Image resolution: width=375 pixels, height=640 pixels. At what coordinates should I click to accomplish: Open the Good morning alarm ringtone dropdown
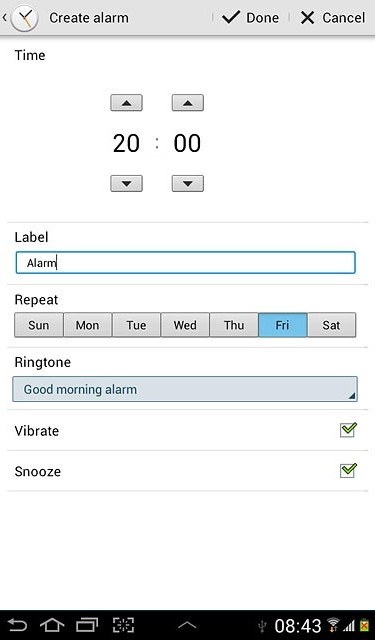(x=185, y=389)
